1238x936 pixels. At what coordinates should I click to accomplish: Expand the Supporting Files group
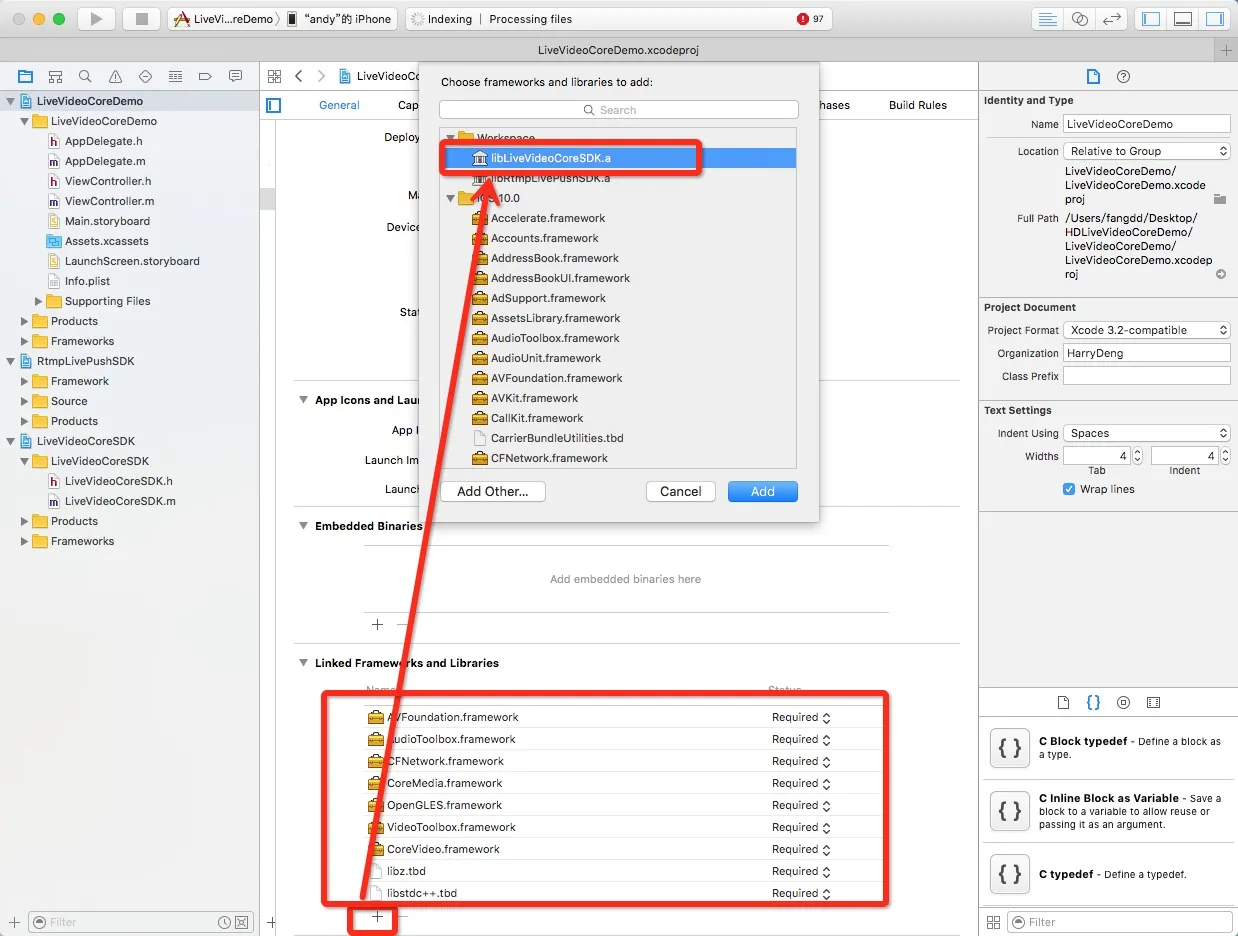pyautogui.click(x=40, y=301)
